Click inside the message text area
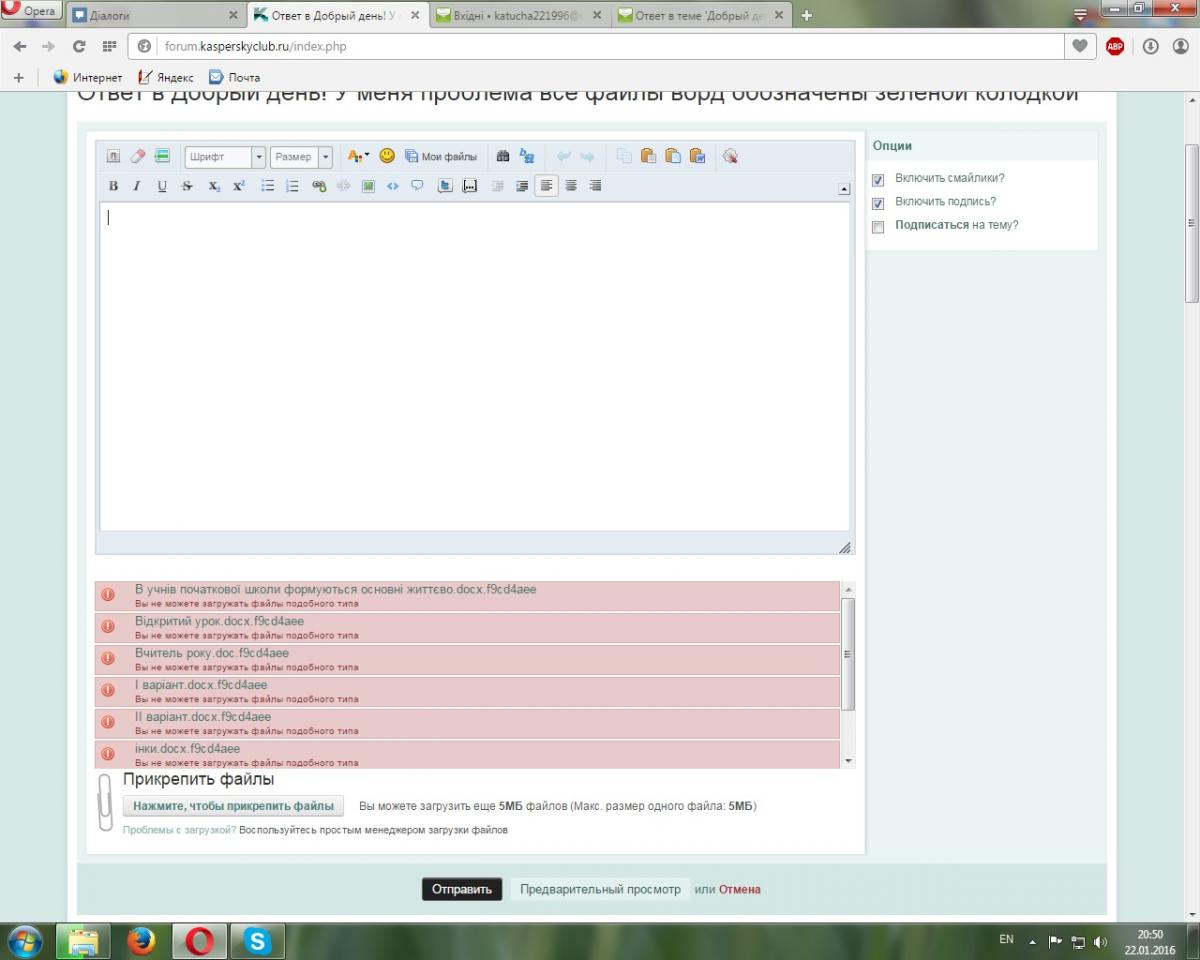 475,367
